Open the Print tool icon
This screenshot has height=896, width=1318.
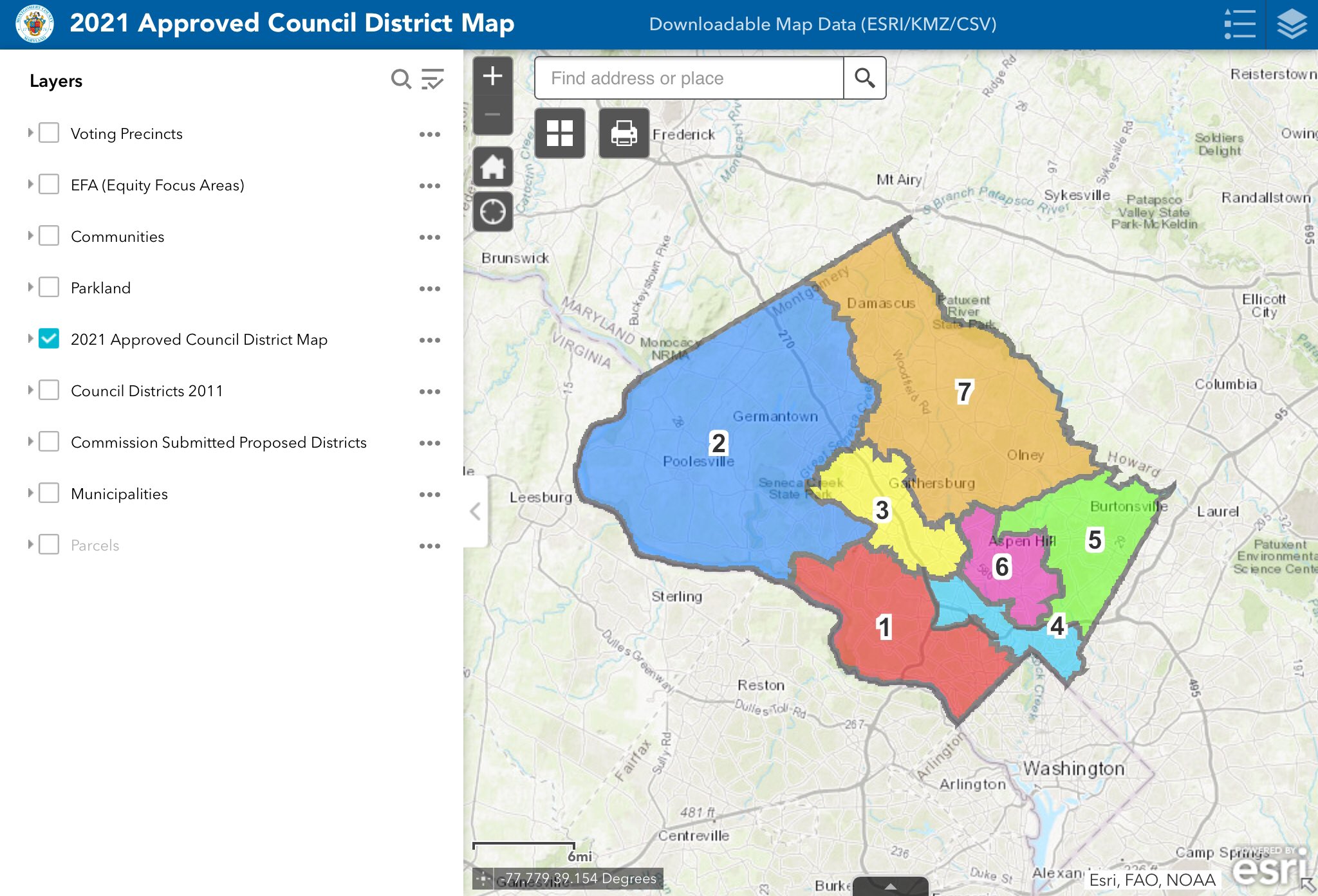click(624, 133)
